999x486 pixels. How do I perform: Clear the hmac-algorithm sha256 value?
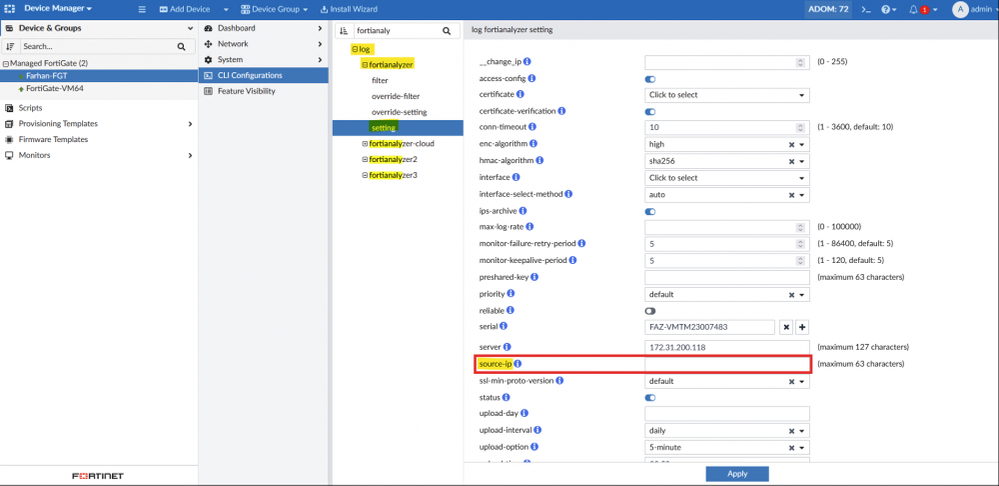792,161
